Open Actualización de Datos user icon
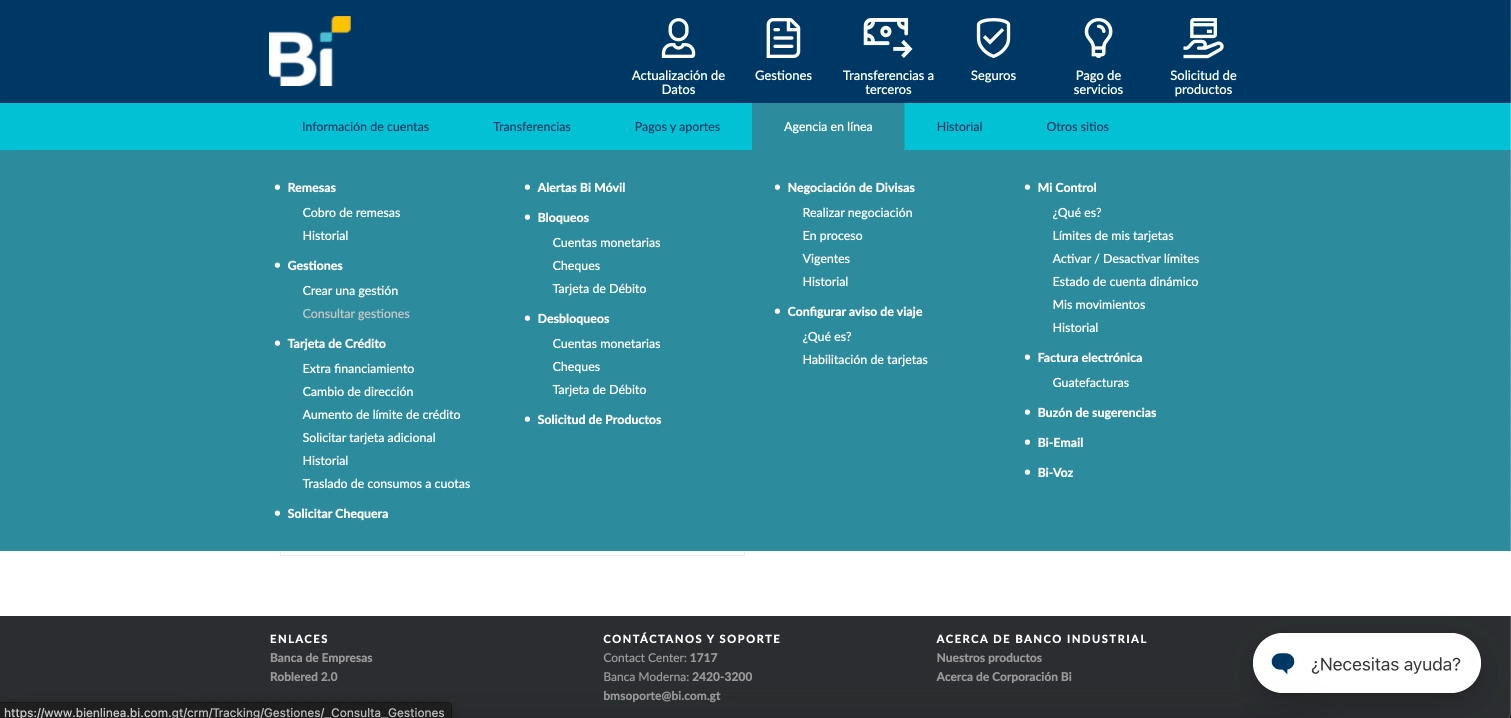 [x=678, y=39]
